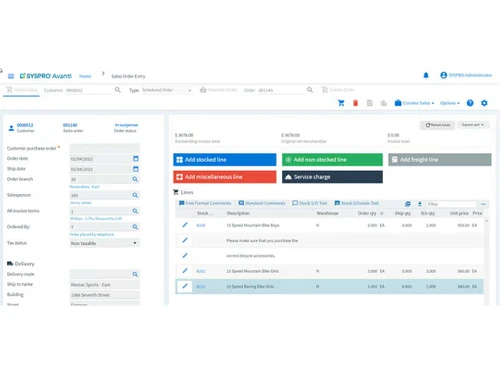Click the customer search magnifier in the toolbar
This screenshot has height=375, width=500.
118,90
